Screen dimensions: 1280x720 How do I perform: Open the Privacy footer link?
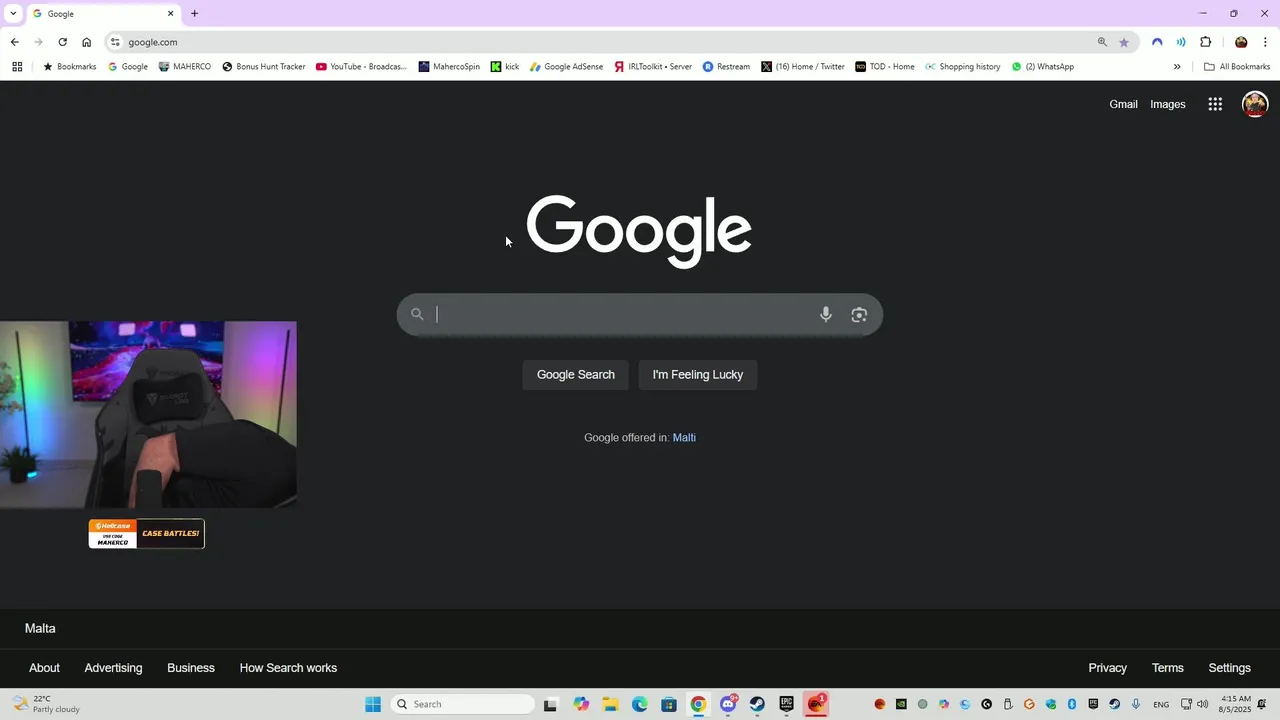click(x=1107, y=668)
